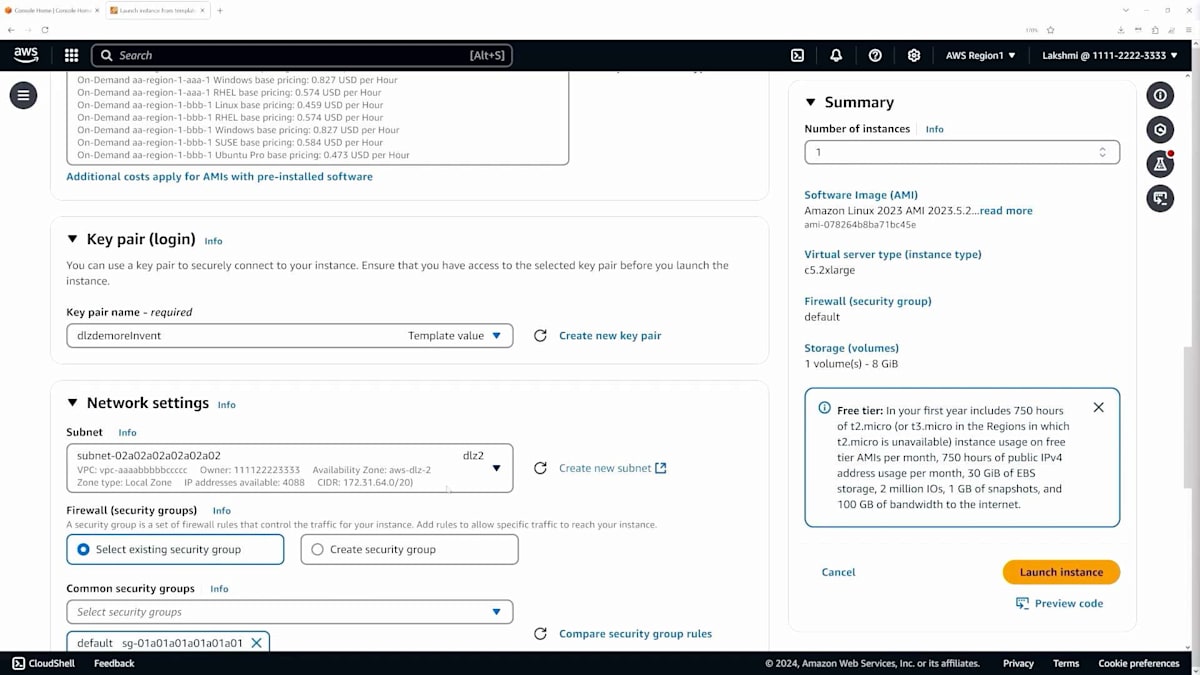Open a new browser tab
This screenshot has width=1200, height=675.
point(220,10)
